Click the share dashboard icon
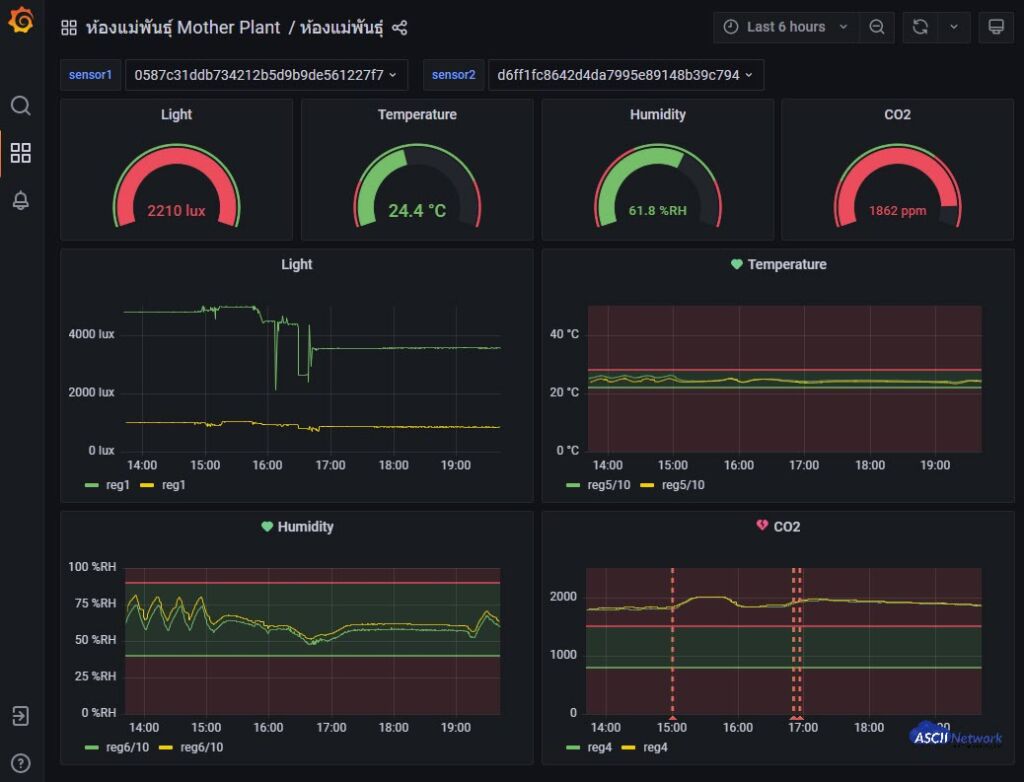This screenshot has width=1024, height=782. pos(399,28)
